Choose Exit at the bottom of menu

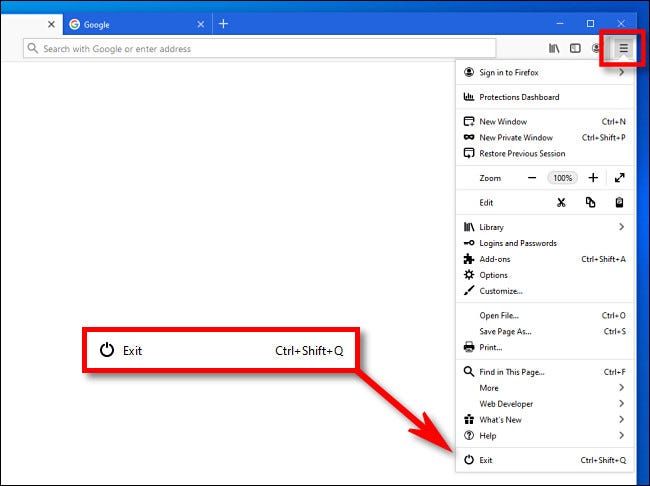486,460
